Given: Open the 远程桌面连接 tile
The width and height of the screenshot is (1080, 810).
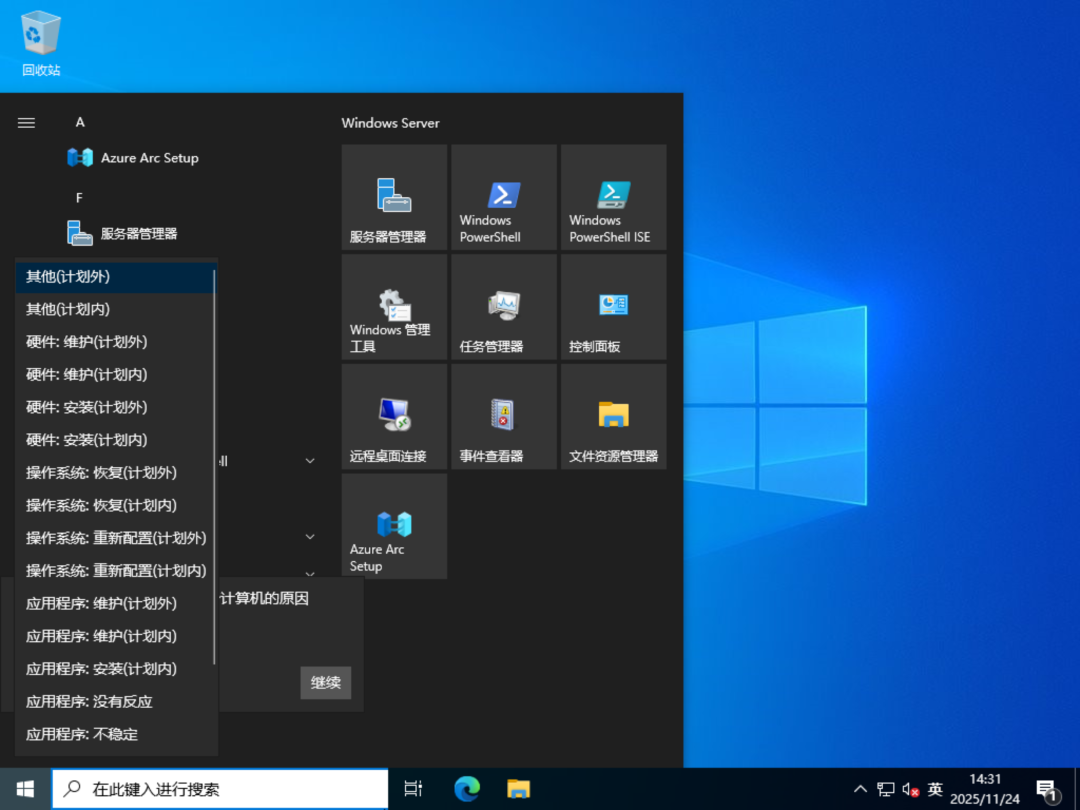Looking at the screenshot, I should 394,416.
